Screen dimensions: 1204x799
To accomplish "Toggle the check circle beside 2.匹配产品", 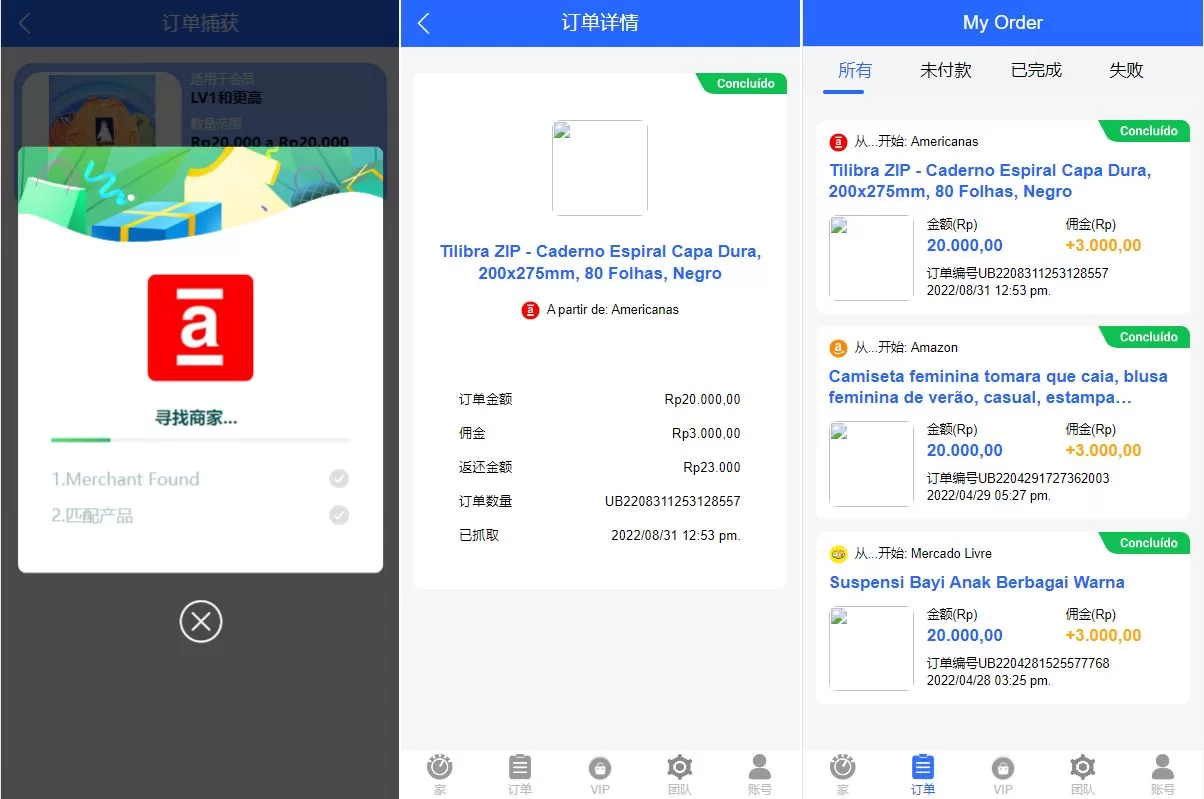I will [x=339, y=515].
